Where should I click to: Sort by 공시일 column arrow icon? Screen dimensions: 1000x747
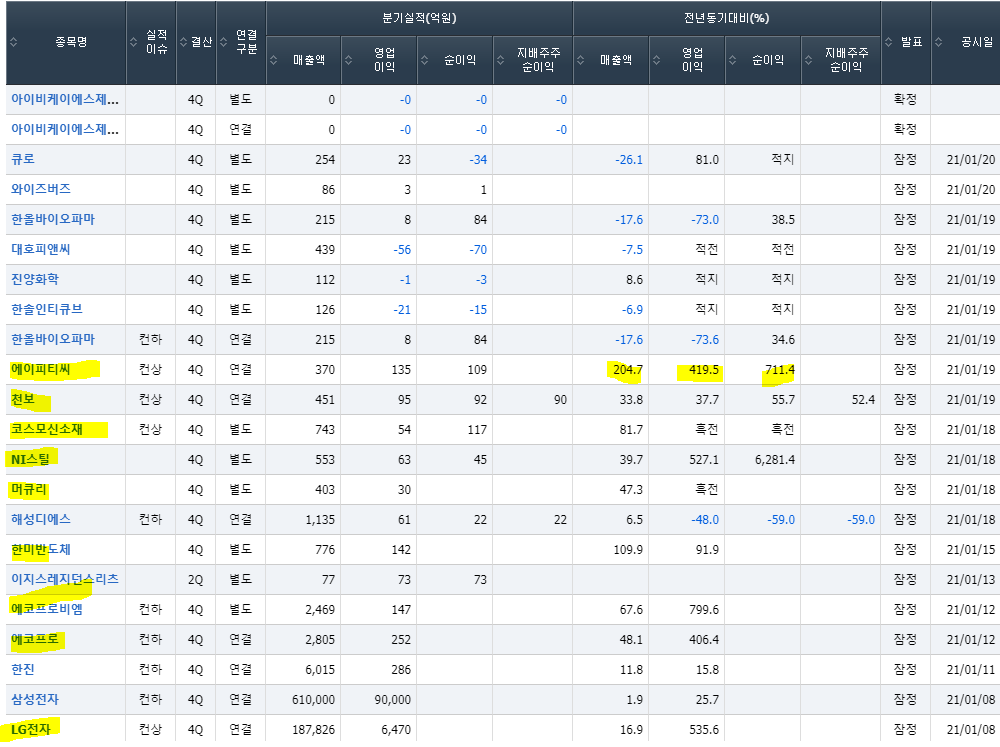click(939, 42)
